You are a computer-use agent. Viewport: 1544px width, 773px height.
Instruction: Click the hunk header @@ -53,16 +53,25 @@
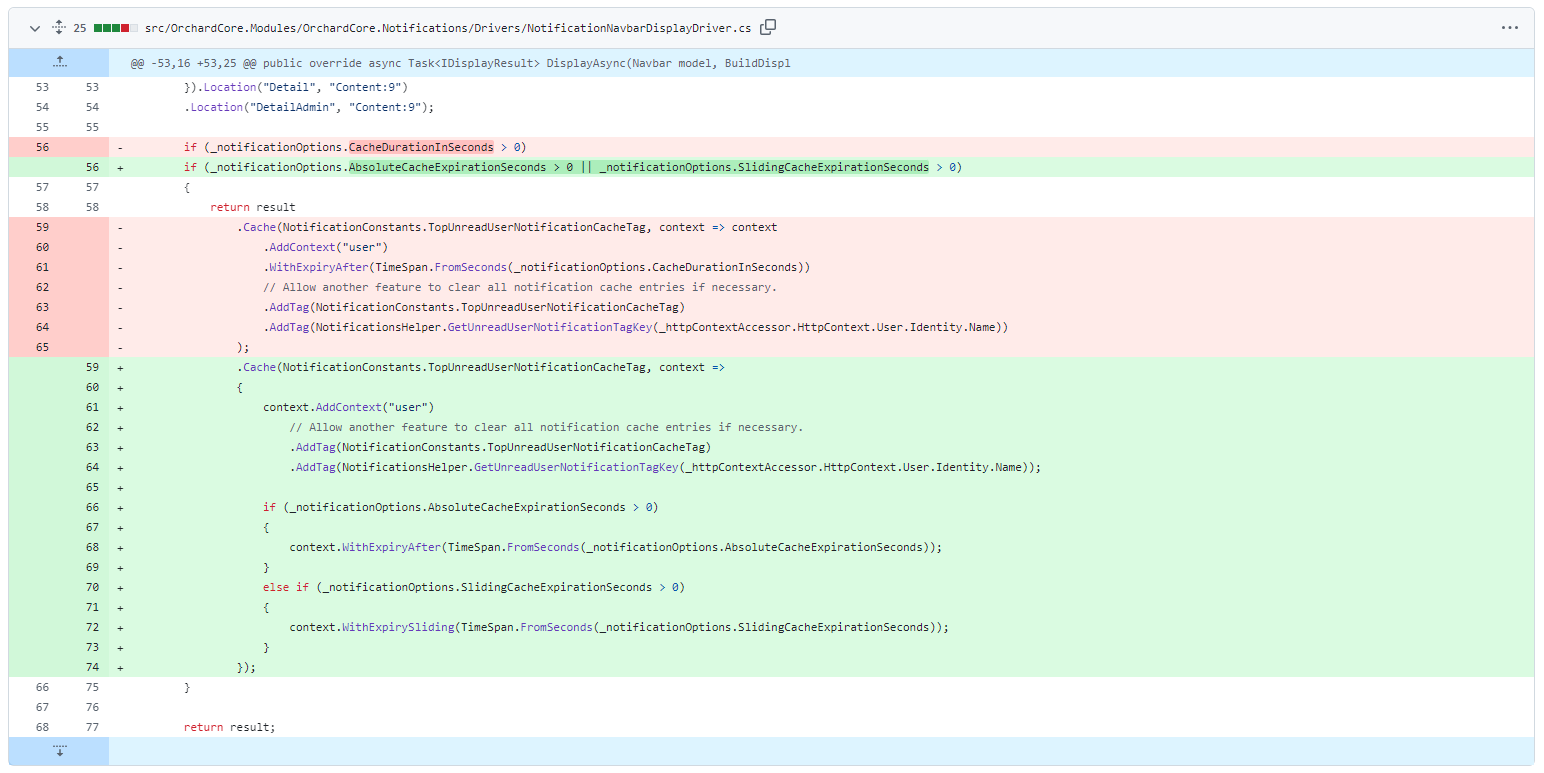[x=460, y=63]
